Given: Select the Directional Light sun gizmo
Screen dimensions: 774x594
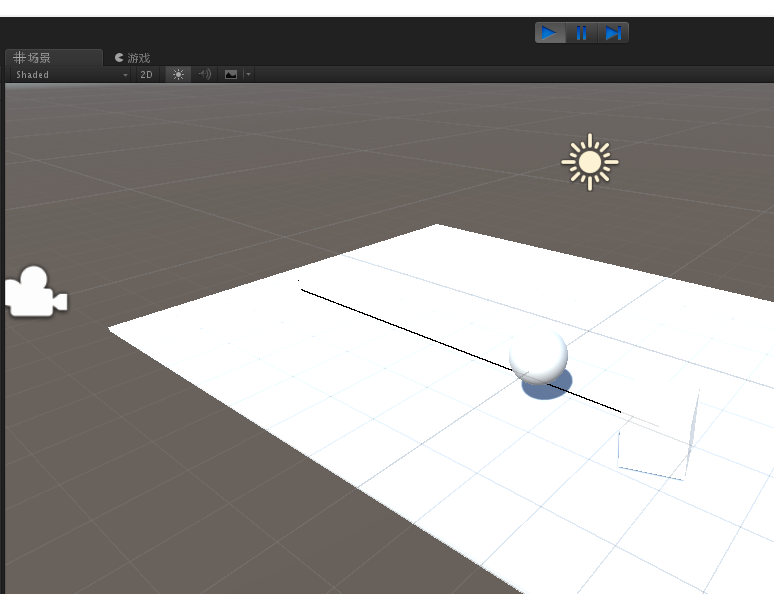Looking at the screenshot, I should [x=590, y=162].
